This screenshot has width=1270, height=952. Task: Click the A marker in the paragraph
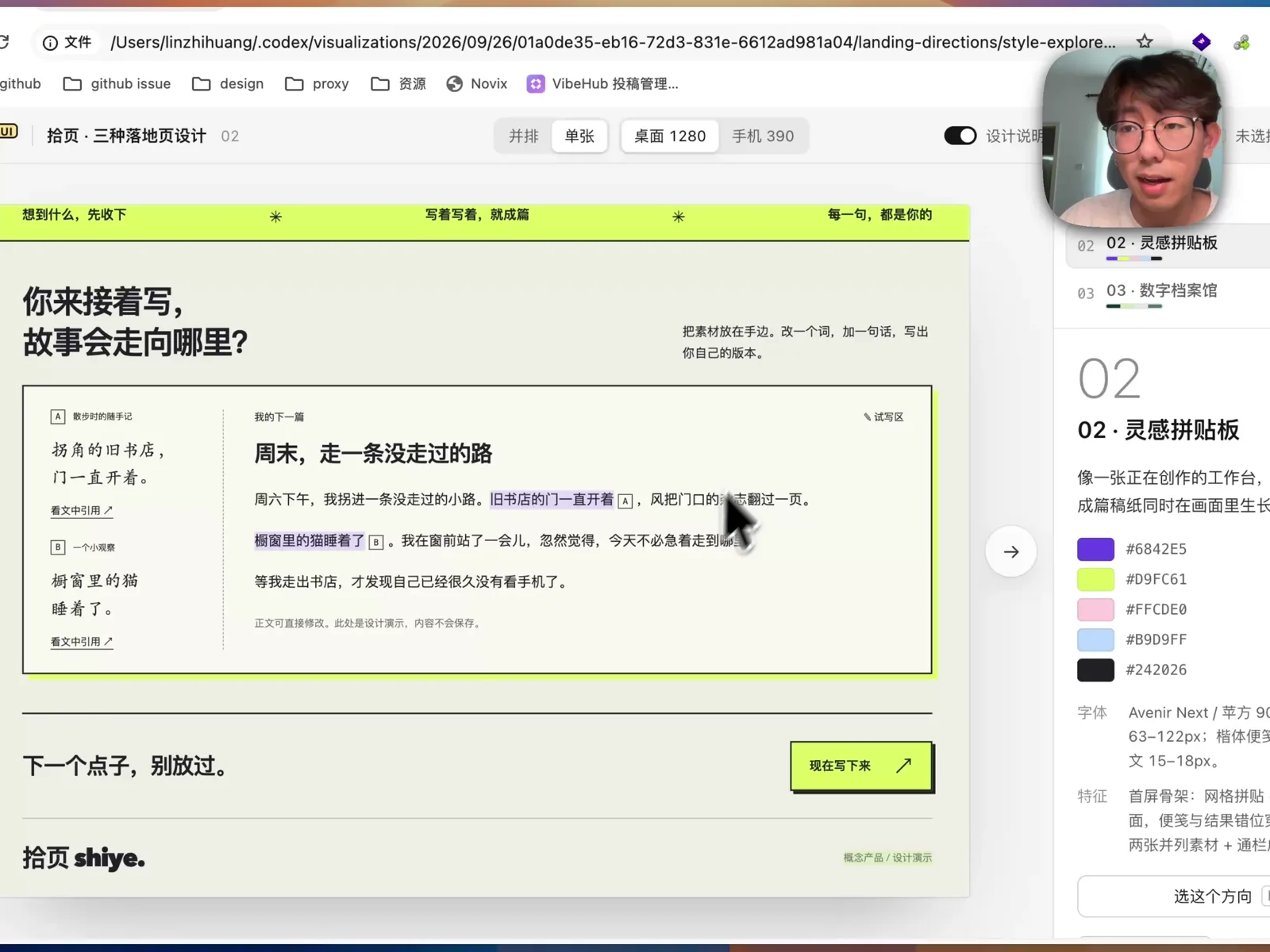pos(625,501)
